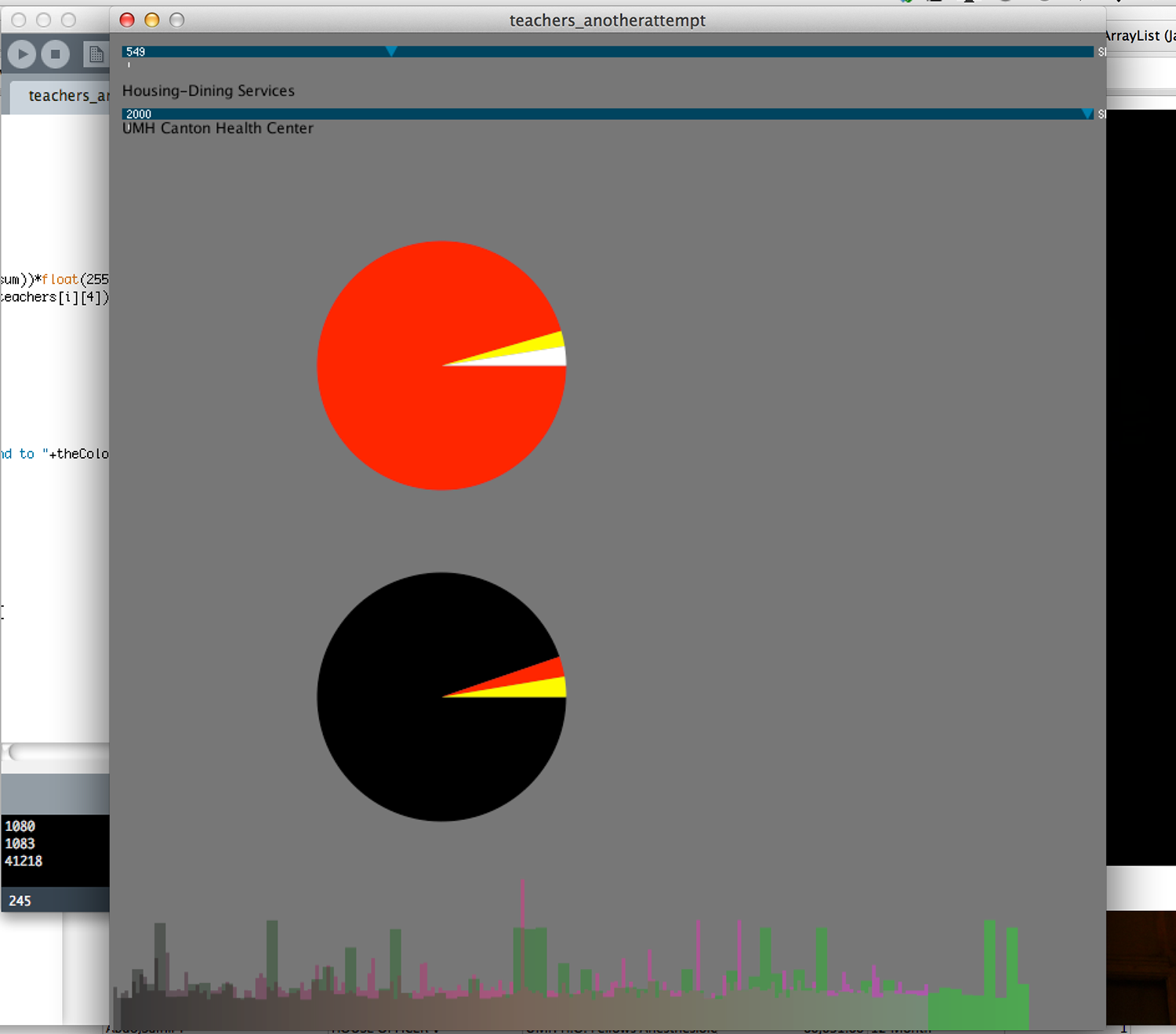Run the sketch with the Play icon
Image resolution: width=1176 pixels, height=1034 pixels.
(22, 55)
